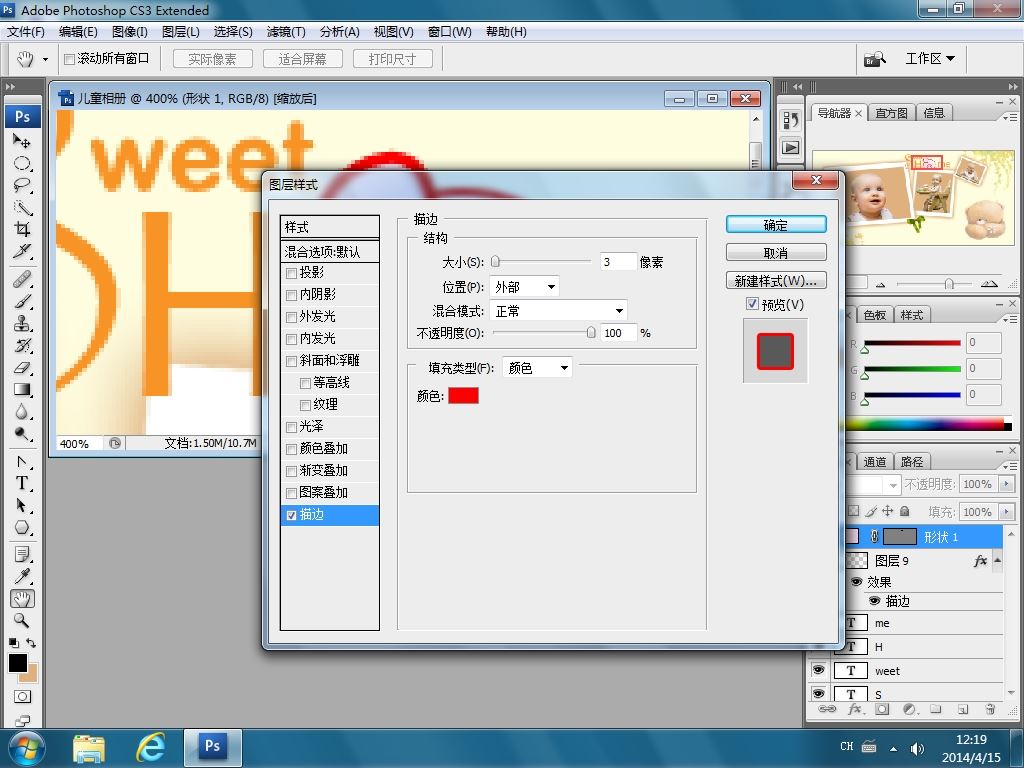1024x768 pixels.
Task: Open layers panel options menu
Action: click(1010, 466)
